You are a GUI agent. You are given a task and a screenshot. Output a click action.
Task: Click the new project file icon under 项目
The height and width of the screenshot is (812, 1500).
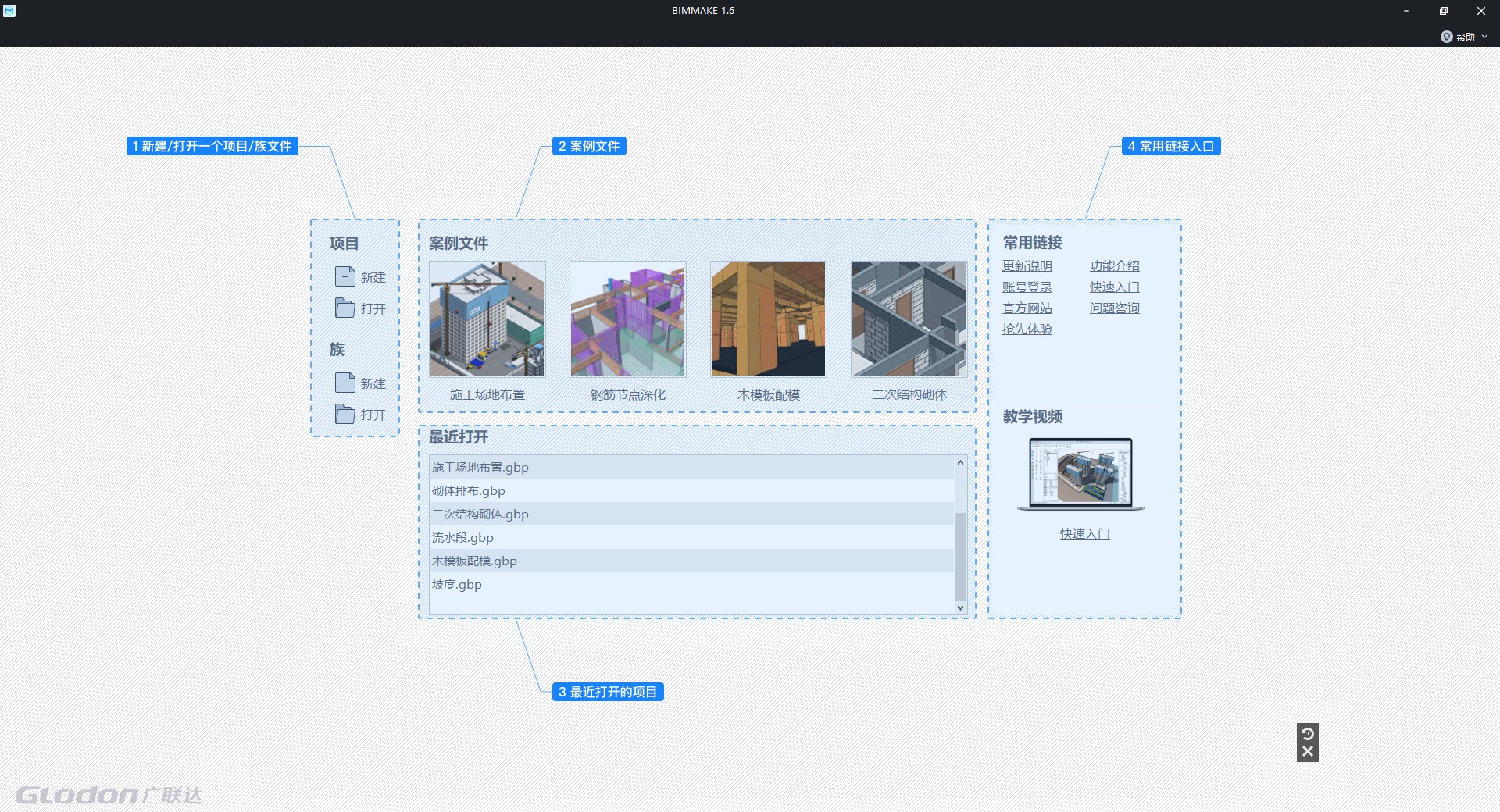tap(345, 276)
